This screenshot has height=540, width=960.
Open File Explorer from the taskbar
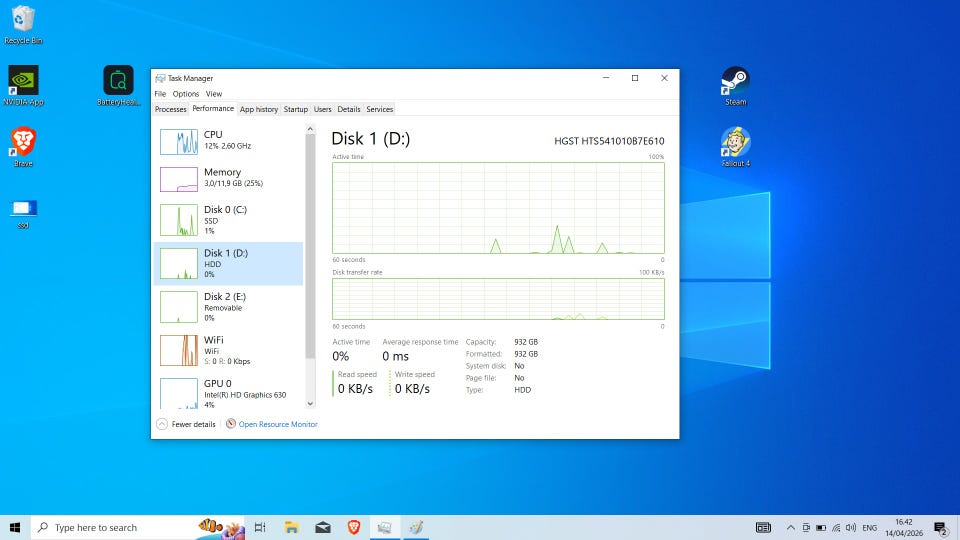pos(291,527)
